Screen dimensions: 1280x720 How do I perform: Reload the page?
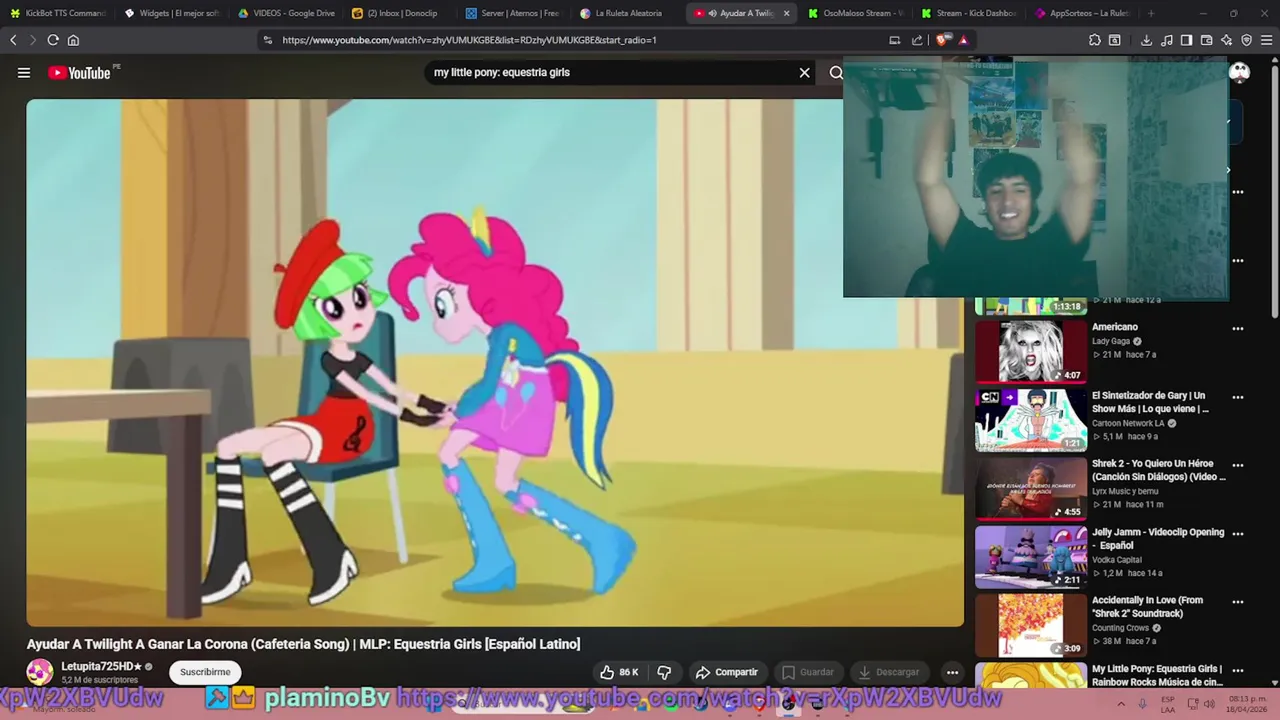point(53,40)
